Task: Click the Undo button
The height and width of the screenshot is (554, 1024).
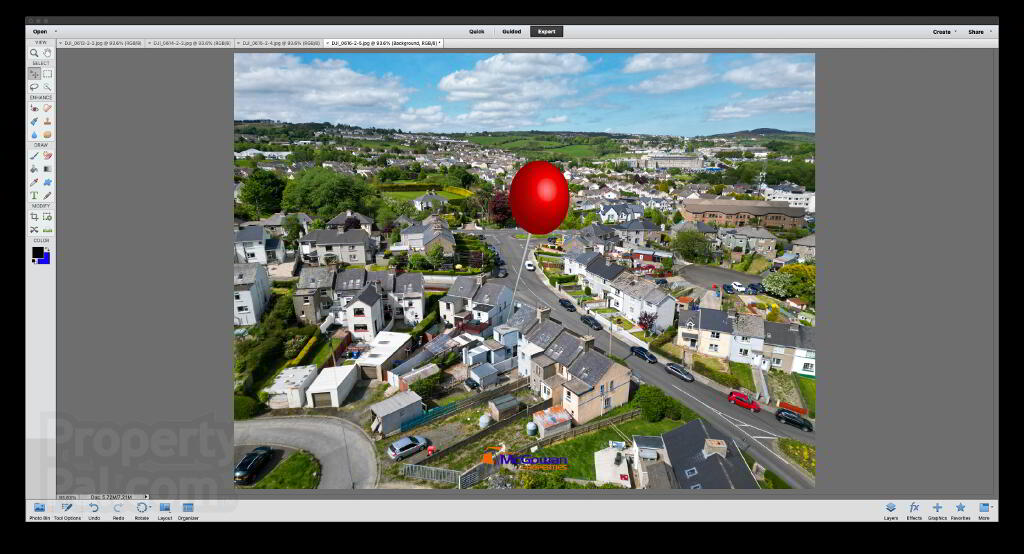Action: coord(94,511)
